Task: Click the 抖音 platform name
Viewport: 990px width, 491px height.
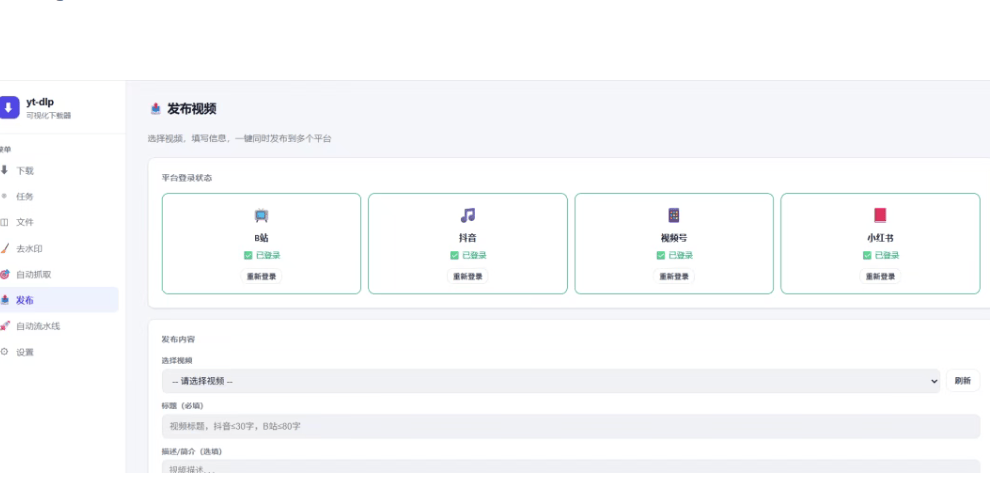Action: (467, 239)
